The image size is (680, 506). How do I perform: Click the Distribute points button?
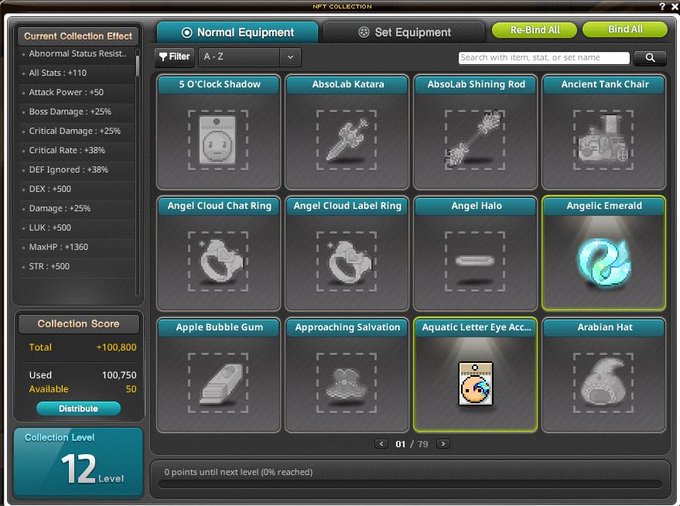coord(78,408)
